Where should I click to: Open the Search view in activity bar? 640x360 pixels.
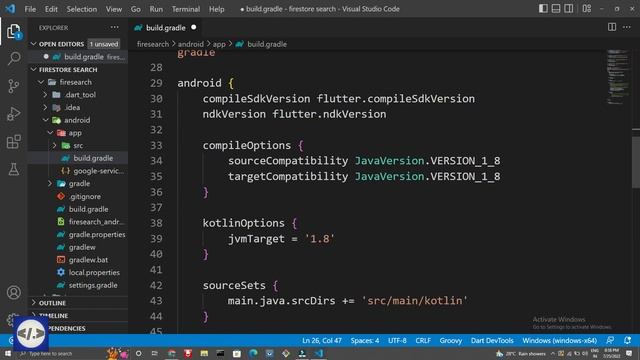pyautogui.click(x=13, y=58)
